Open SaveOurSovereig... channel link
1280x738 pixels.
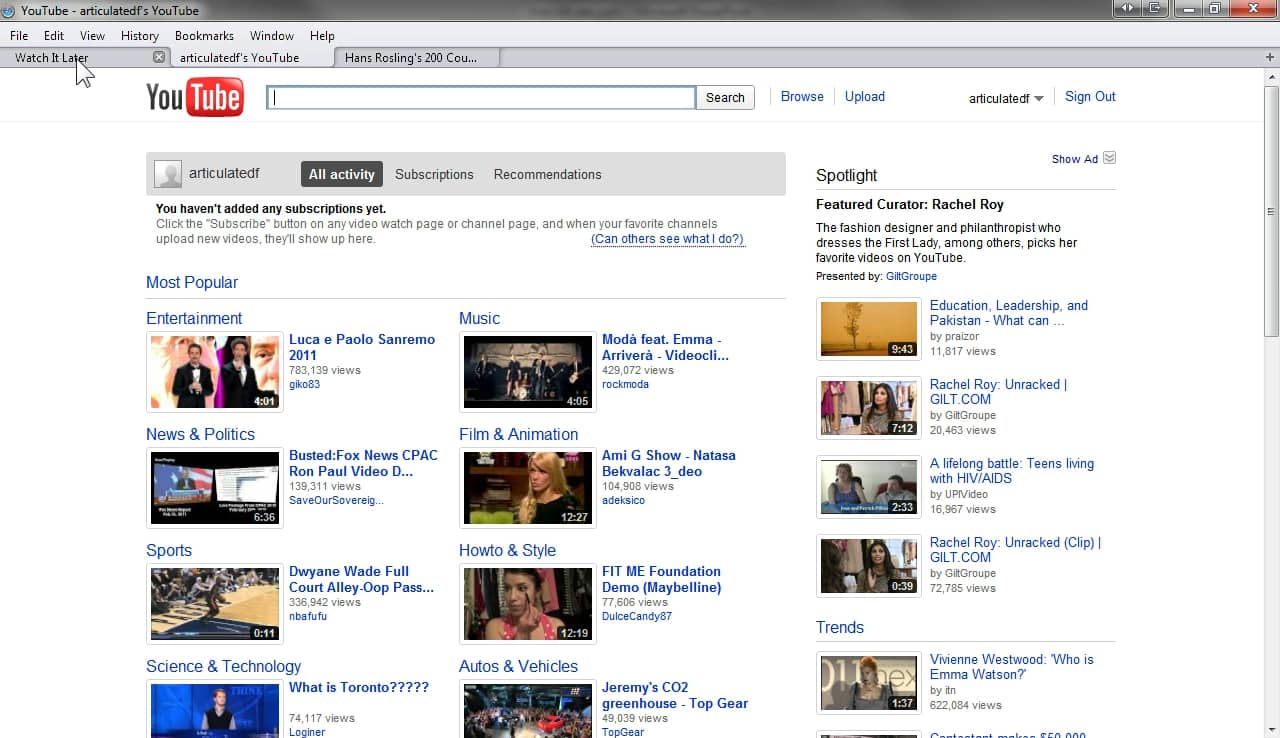point(336,500)
